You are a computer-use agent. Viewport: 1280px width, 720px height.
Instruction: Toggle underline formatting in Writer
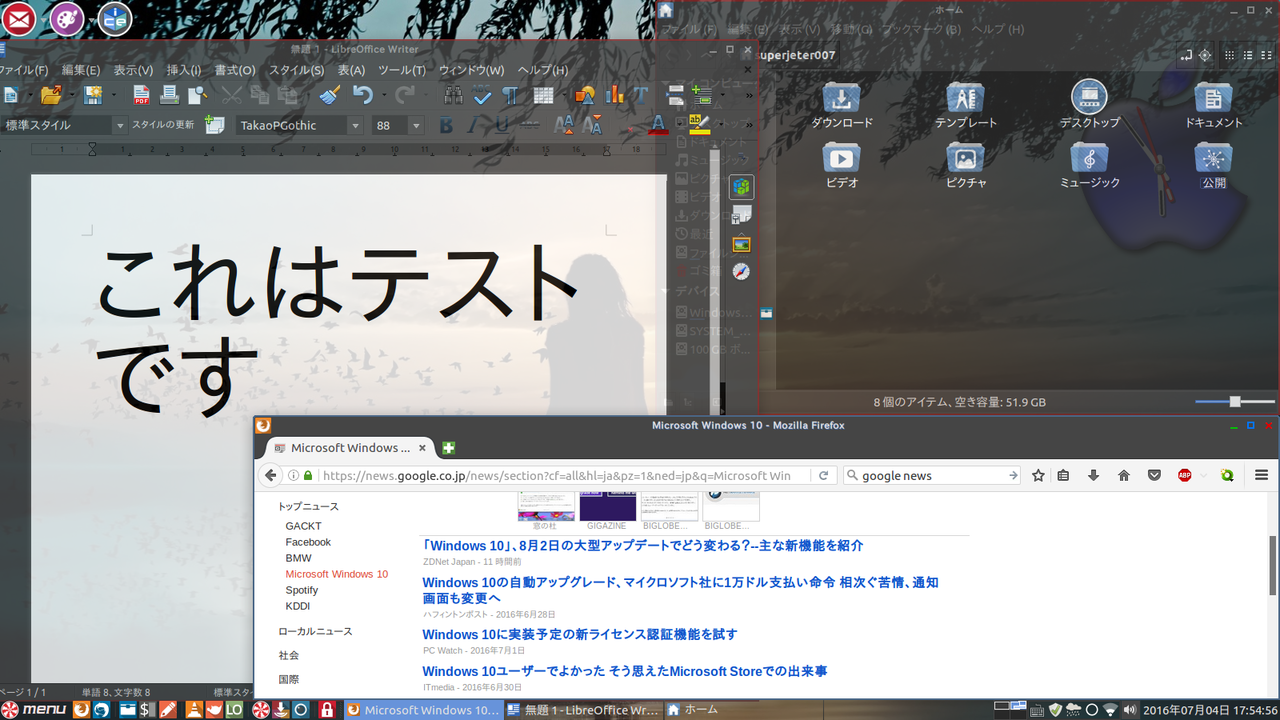501,125
